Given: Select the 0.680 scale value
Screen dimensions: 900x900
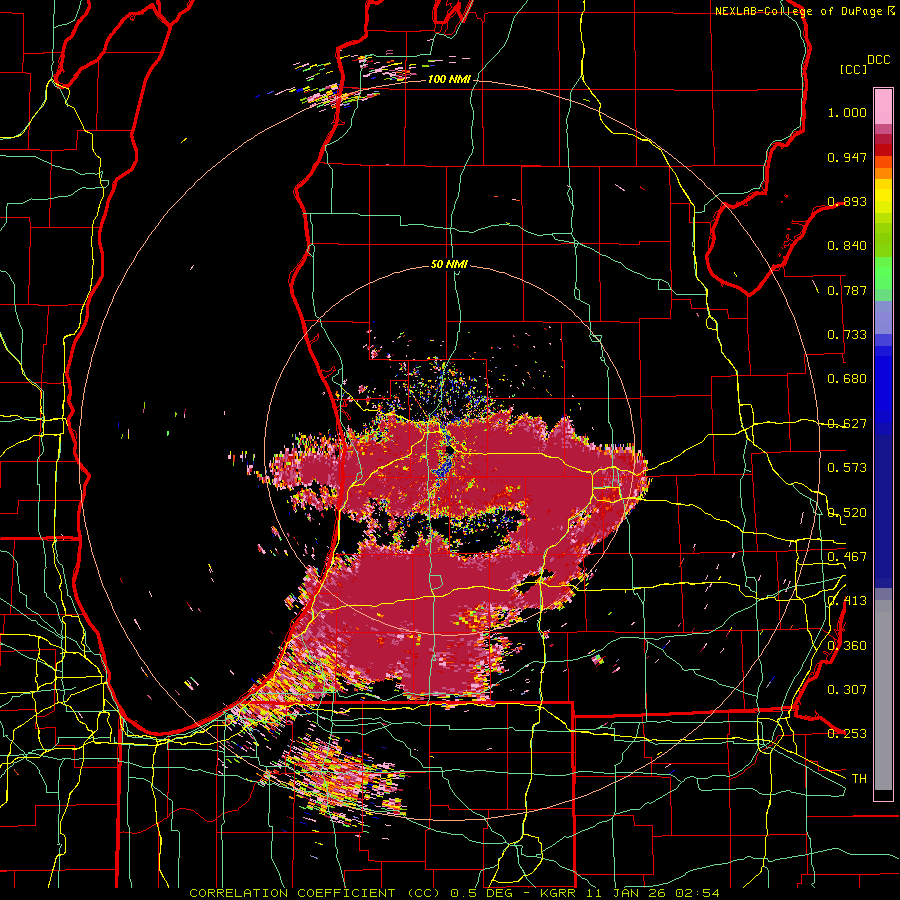Looking at the screenshot, I should [x=847, y=379].
